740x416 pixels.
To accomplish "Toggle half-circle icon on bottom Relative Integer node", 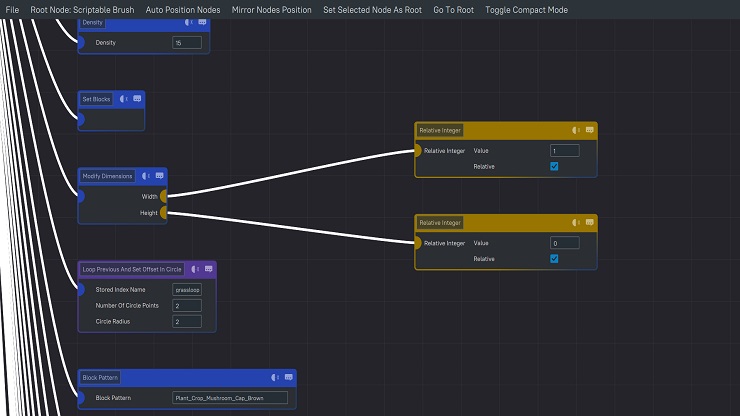I will click(x=576, y=222).
